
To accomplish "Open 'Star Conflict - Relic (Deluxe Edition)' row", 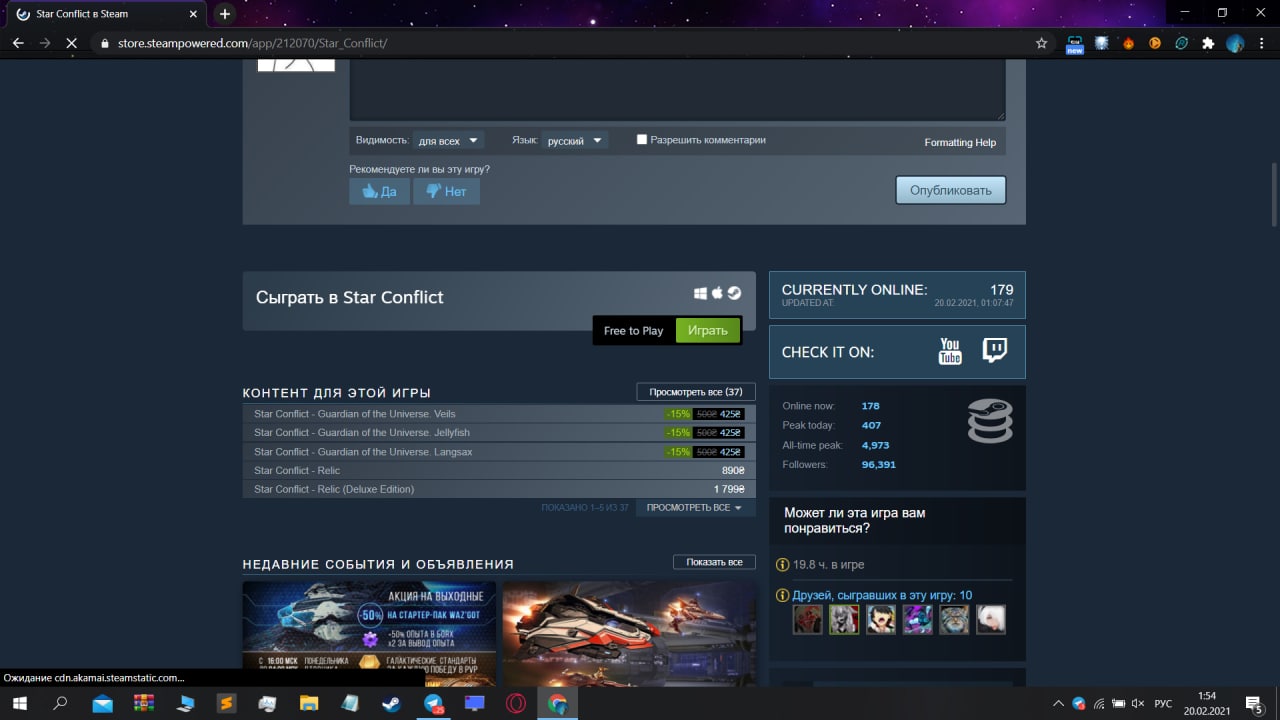I will point(499,489).
